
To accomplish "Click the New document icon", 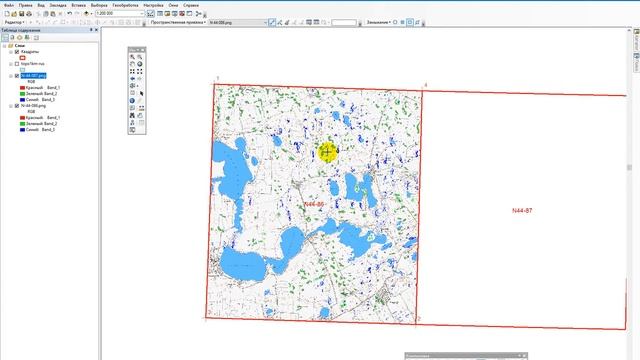I will click(7, 13).
